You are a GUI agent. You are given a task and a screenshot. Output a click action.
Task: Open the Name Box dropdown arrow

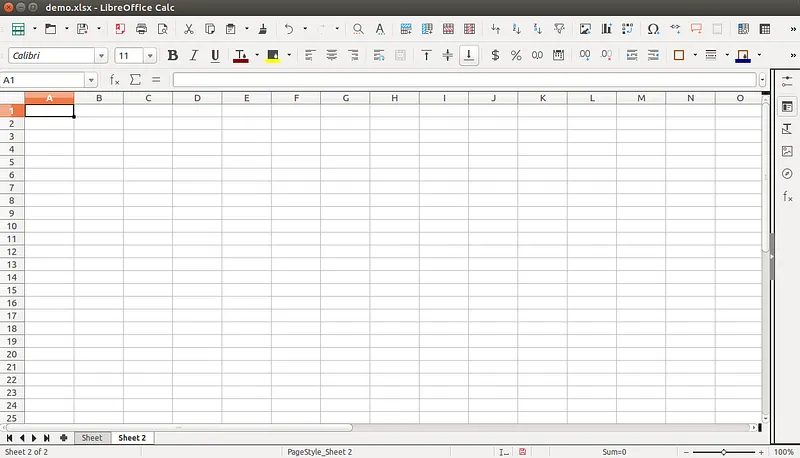(91, 80)
